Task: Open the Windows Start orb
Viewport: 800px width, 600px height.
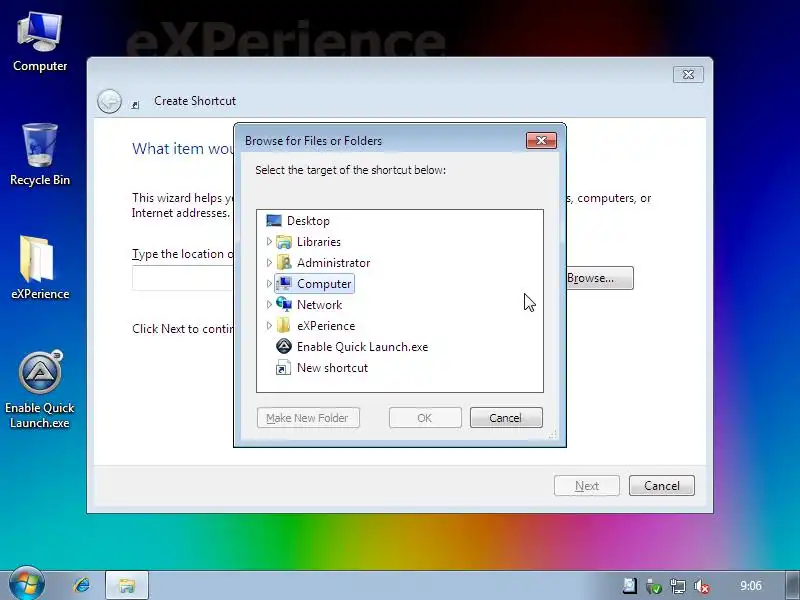Action: [27, 584]
